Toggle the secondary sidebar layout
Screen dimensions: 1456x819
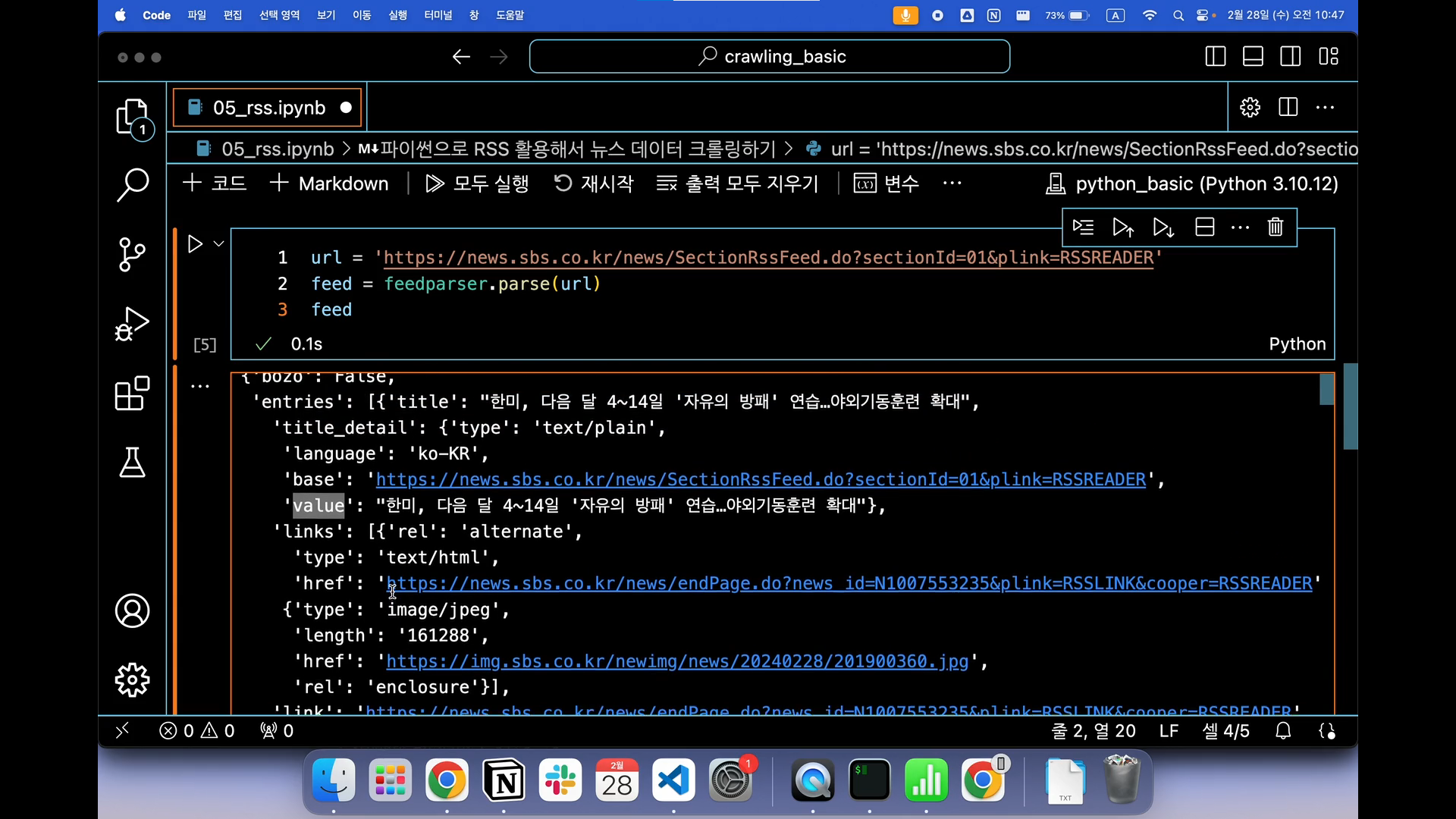pyautogui.click(x=1290, y=57)
